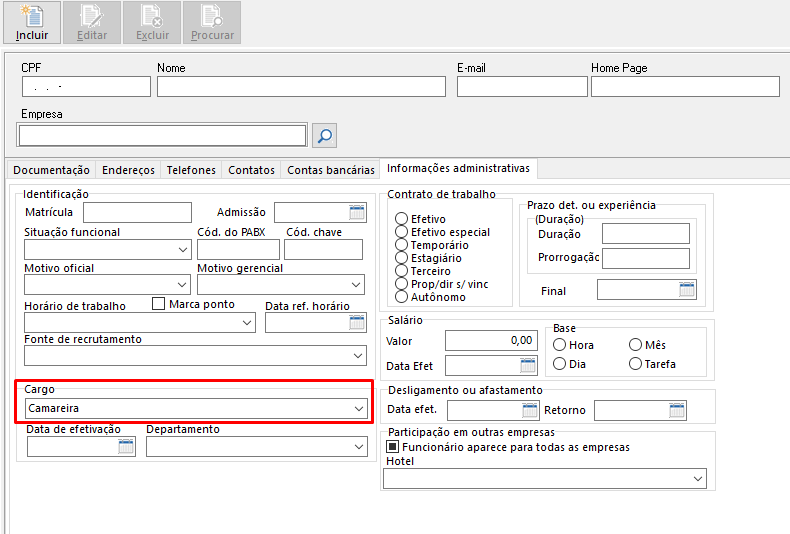Click the Excluir toolbar button
Image resolution: width=790 pixels, height=534 pixels.
[x=152, y=23]
